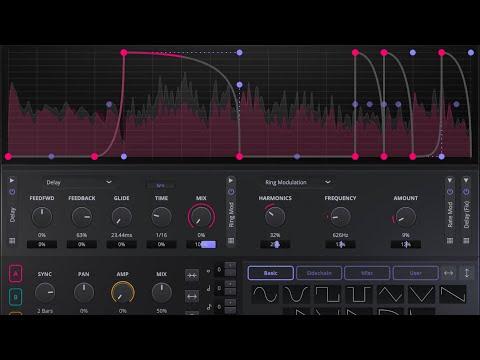The image size is (480, 360).
Task: Expand the Rate Mod strip via its down arrow
Action: point(450,180)
